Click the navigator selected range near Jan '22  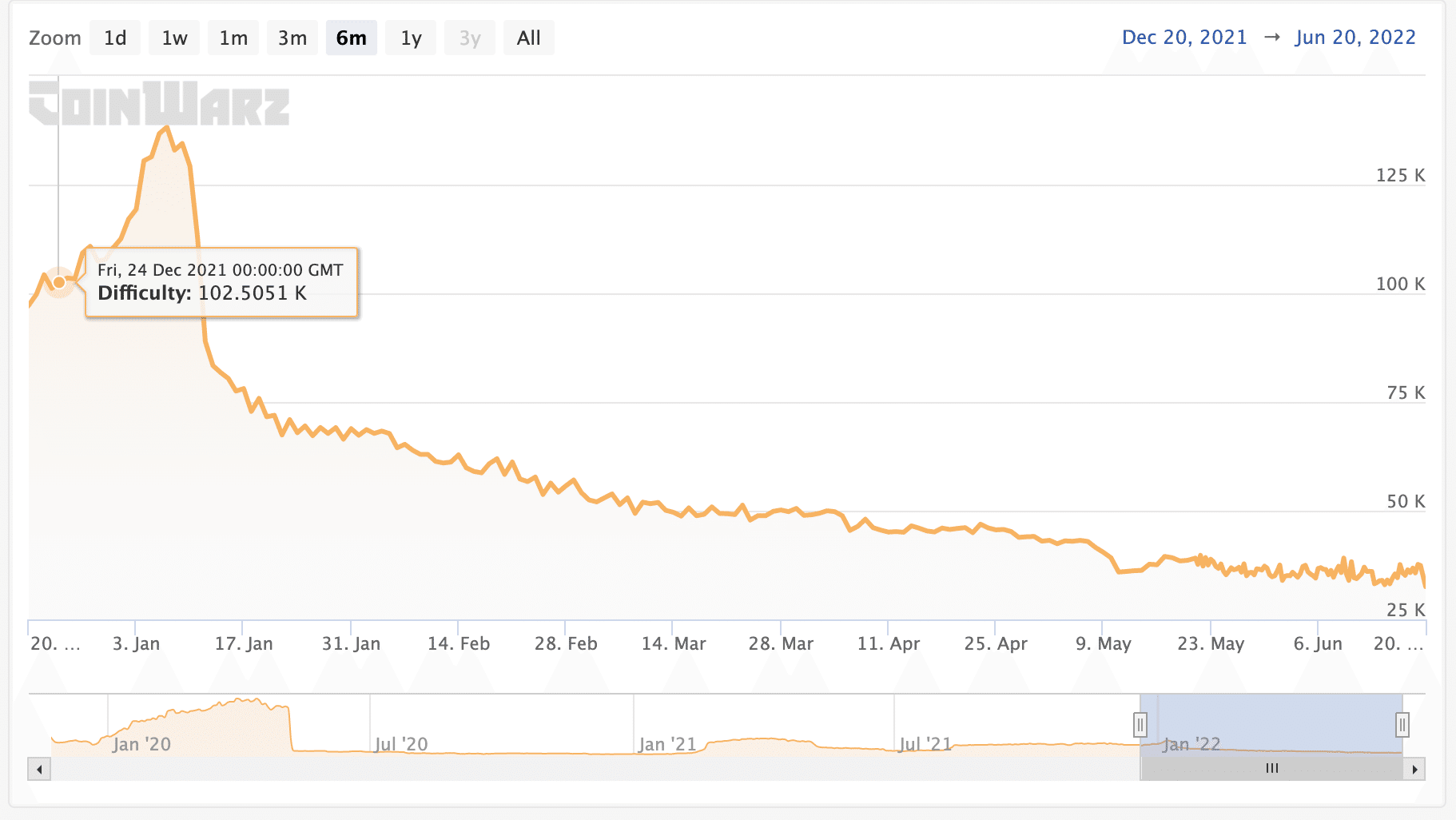coord(1271,724)
